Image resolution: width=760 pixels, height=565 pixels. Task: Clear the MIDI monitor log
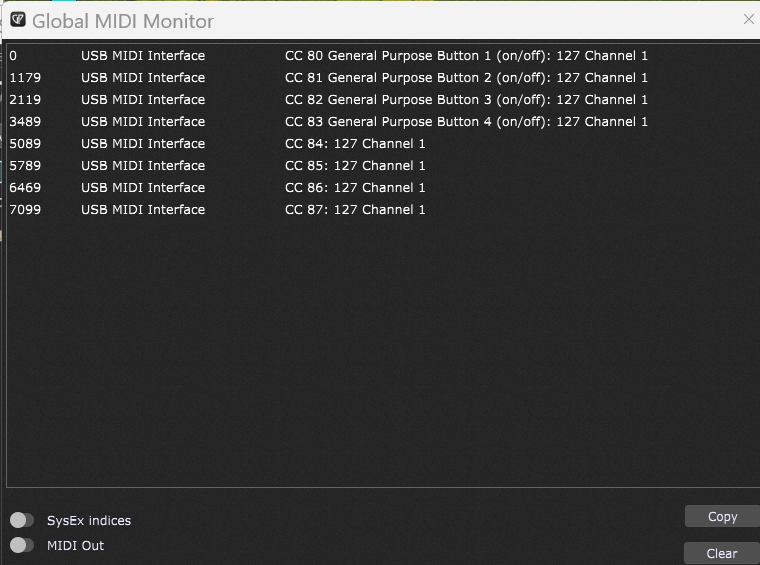(x=721, y=553)
